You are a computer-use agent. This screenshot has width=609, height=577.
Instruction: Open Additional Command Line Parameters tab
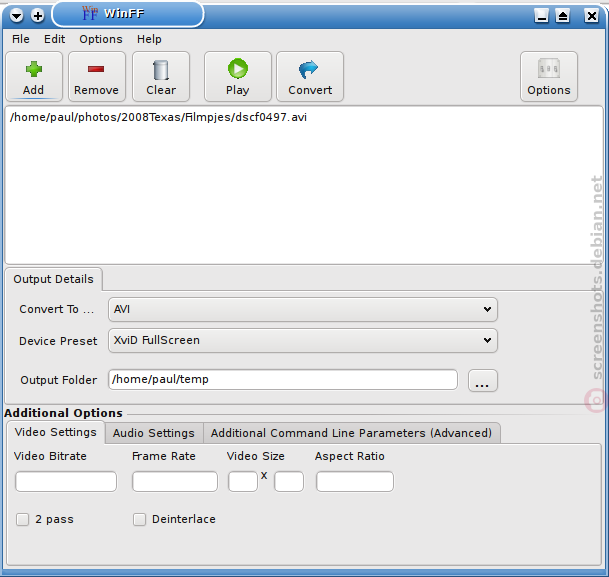(351, 433)
